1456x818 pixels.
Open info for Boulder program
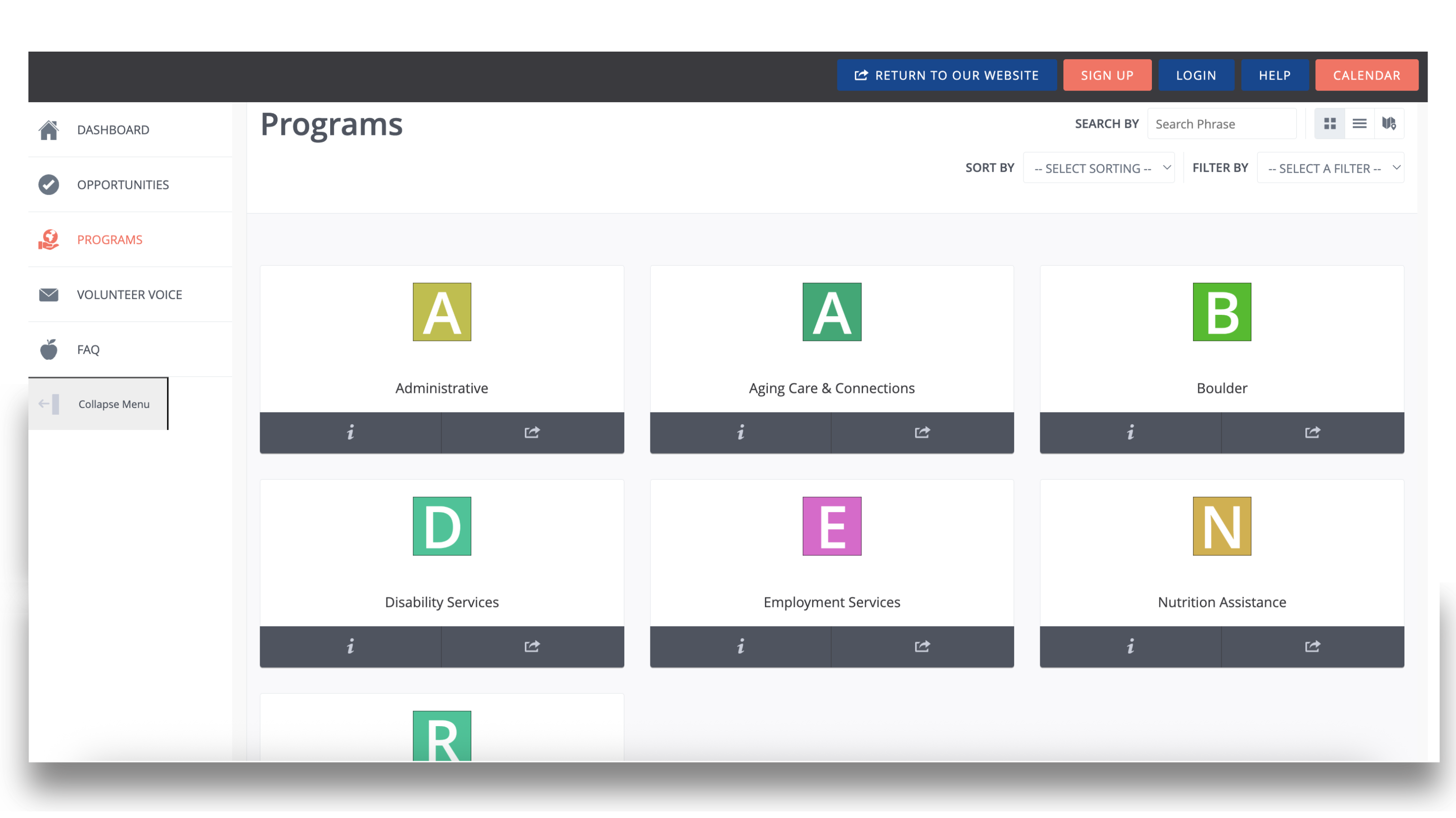coord(1131,432)
